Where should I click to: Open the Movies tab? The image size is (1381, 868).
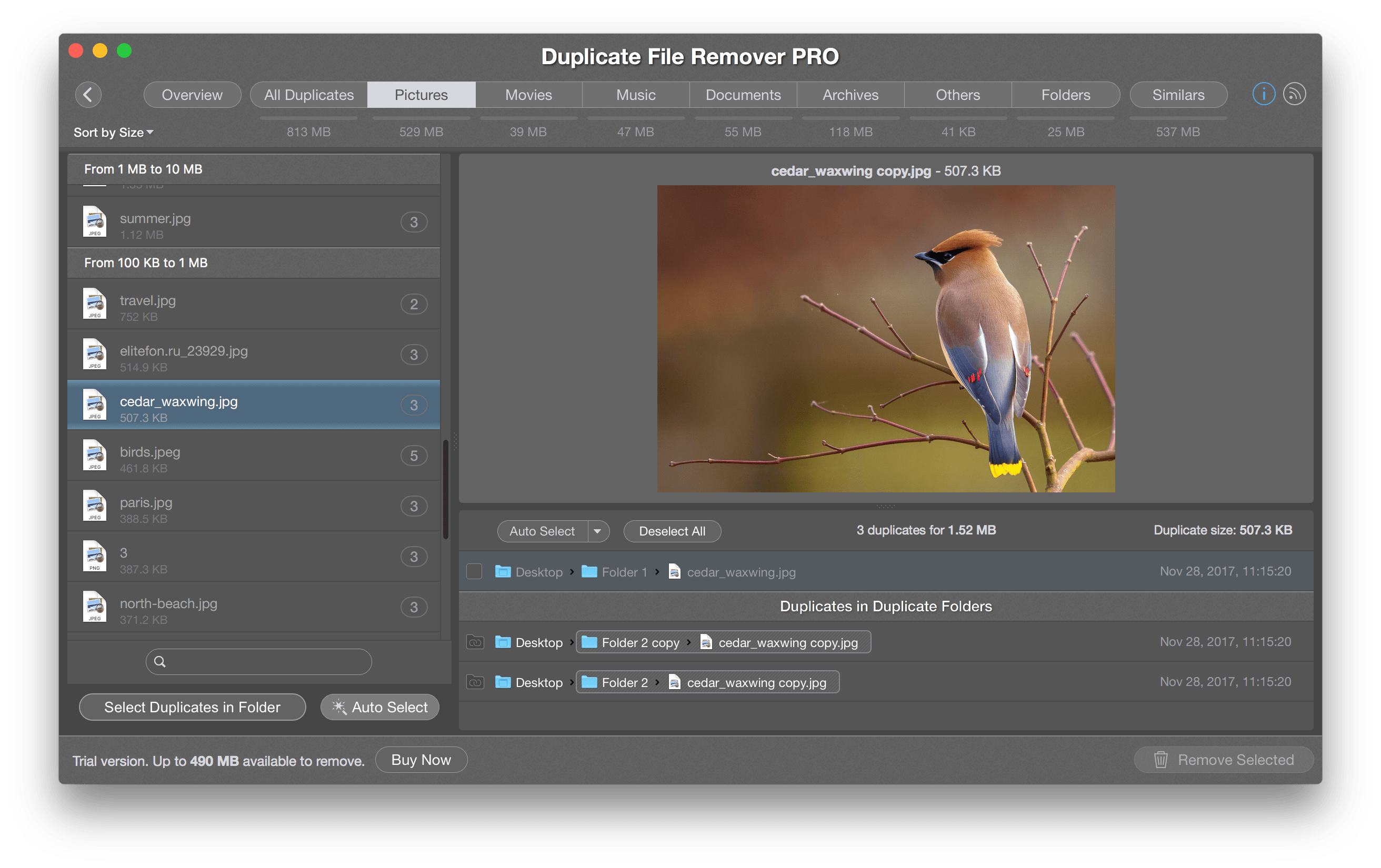coord(528,95)
